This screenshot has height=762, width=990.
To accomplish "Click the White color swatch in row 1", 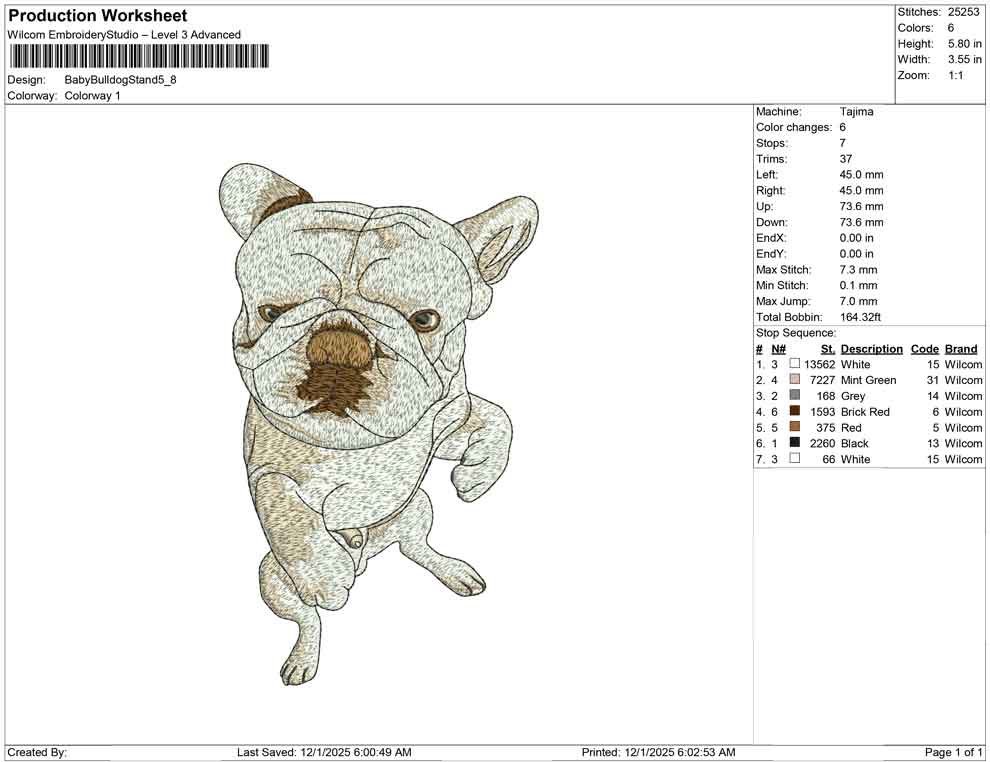I will coord(795,364).
